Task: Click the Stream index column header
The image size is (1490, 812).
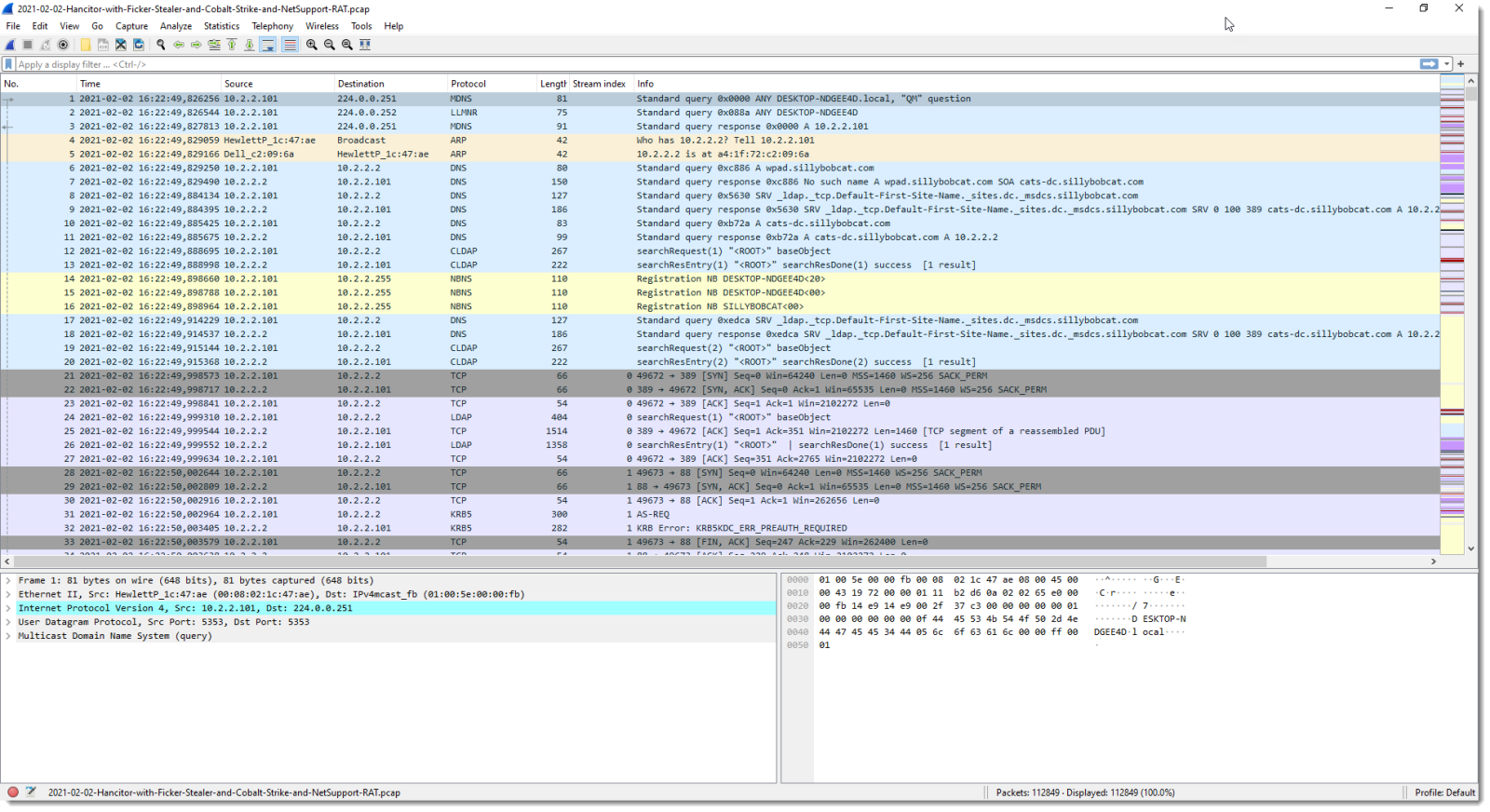Action: point(601,84)
